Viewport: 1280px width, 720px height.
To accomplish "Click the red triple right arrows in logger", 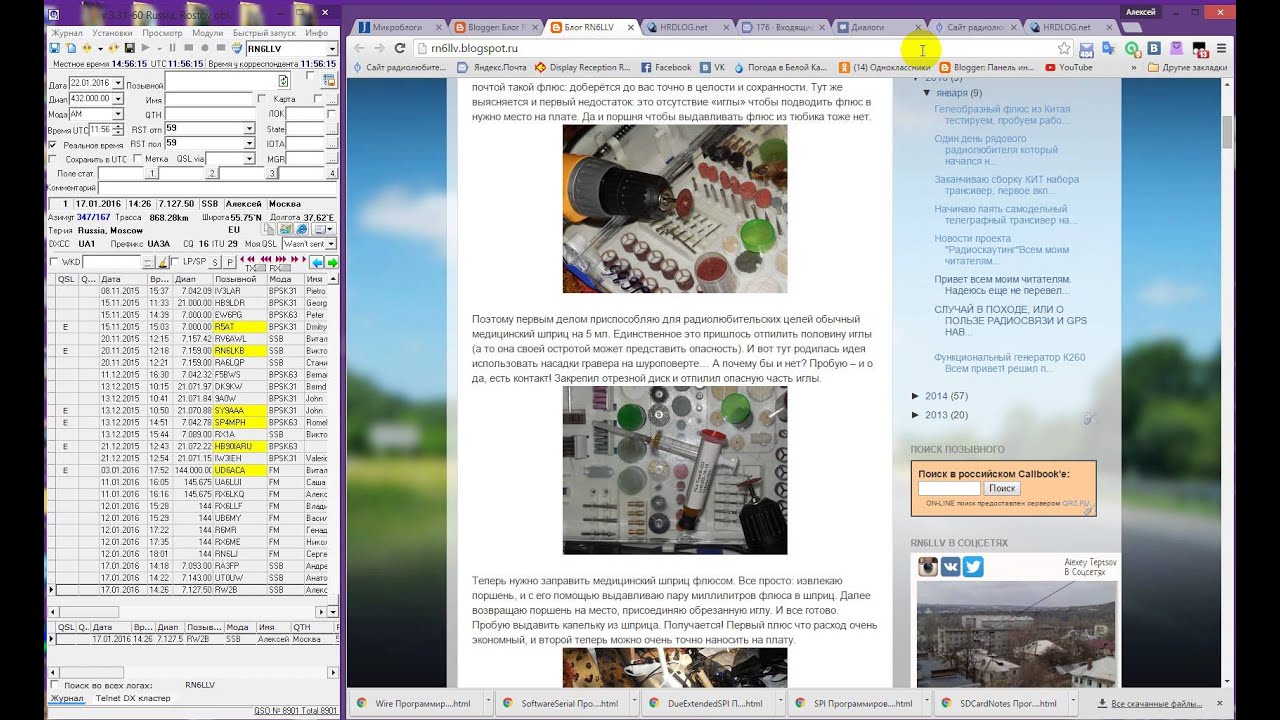I will [x=281, y=259].
